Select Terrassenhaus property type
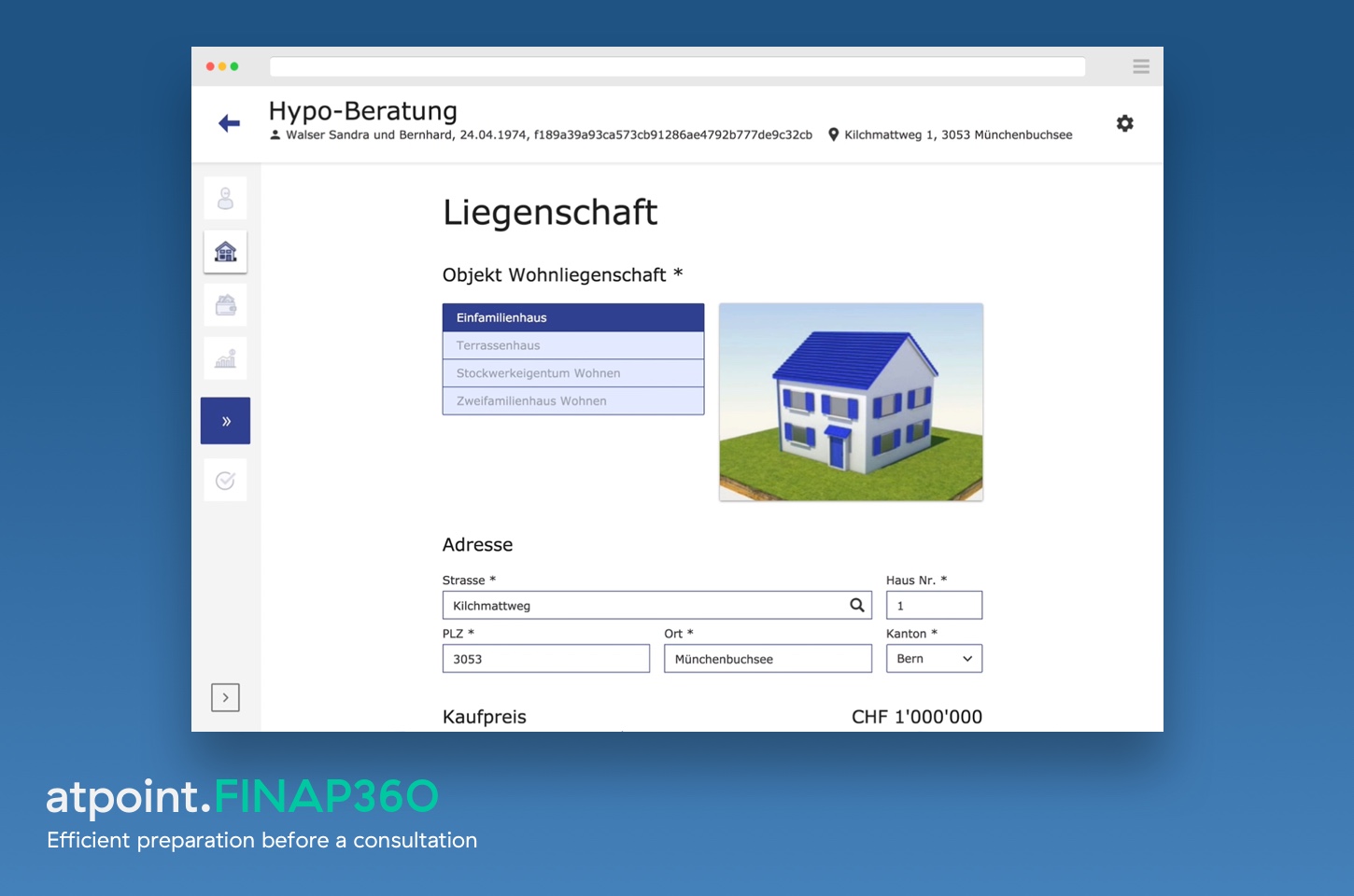Screen dimensions: 1354x896 pos(573,345)
